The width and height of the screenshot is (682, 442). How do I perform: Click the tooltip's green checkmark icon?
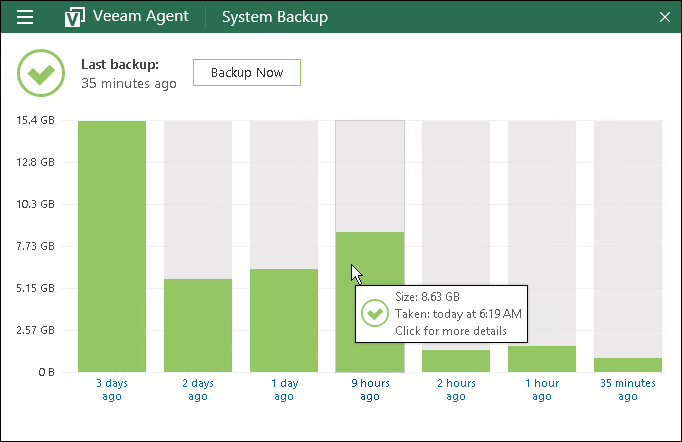[x=375, y=314]
